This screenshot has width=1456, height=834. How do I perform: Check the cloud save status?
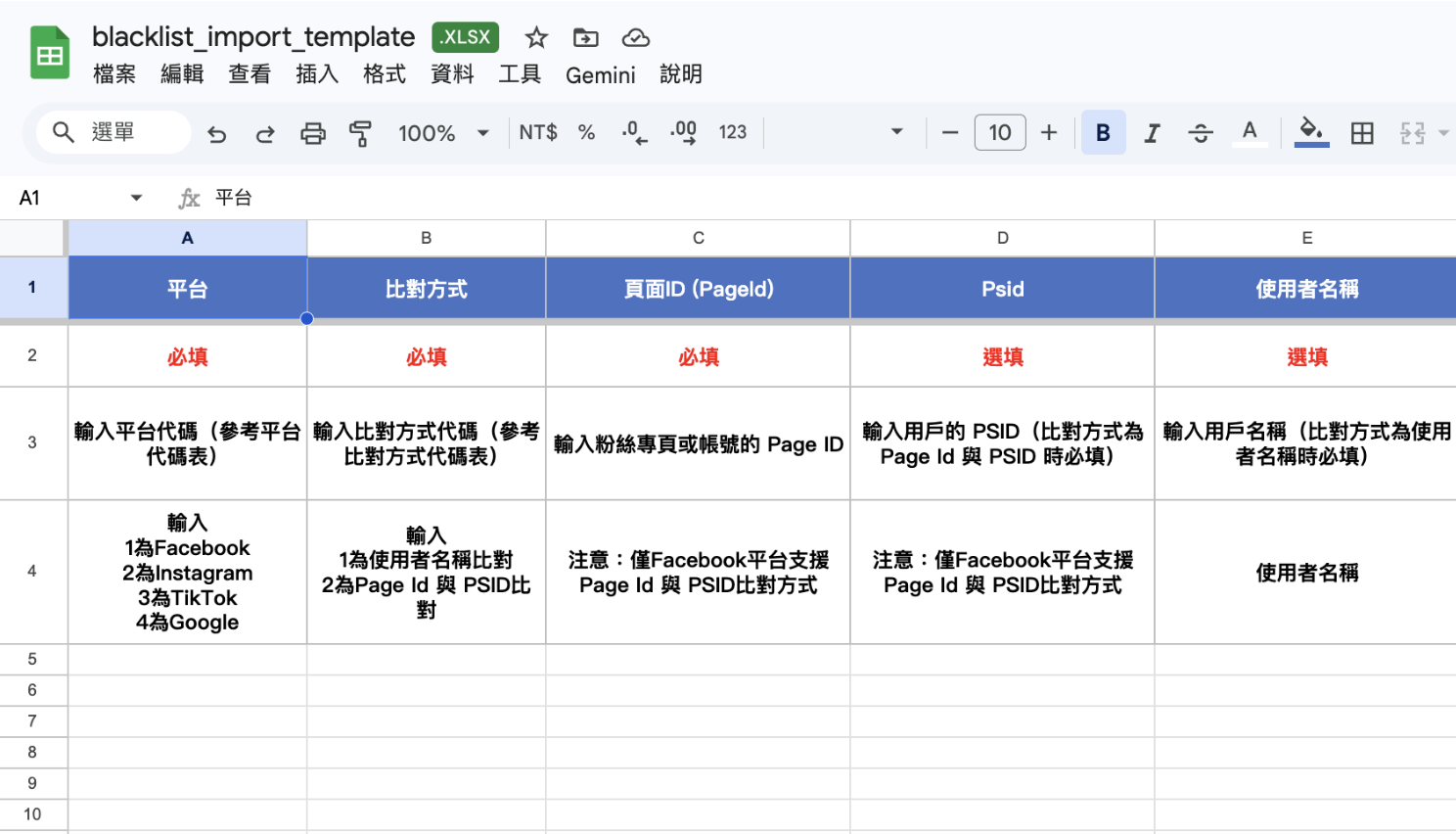[636, 37]
